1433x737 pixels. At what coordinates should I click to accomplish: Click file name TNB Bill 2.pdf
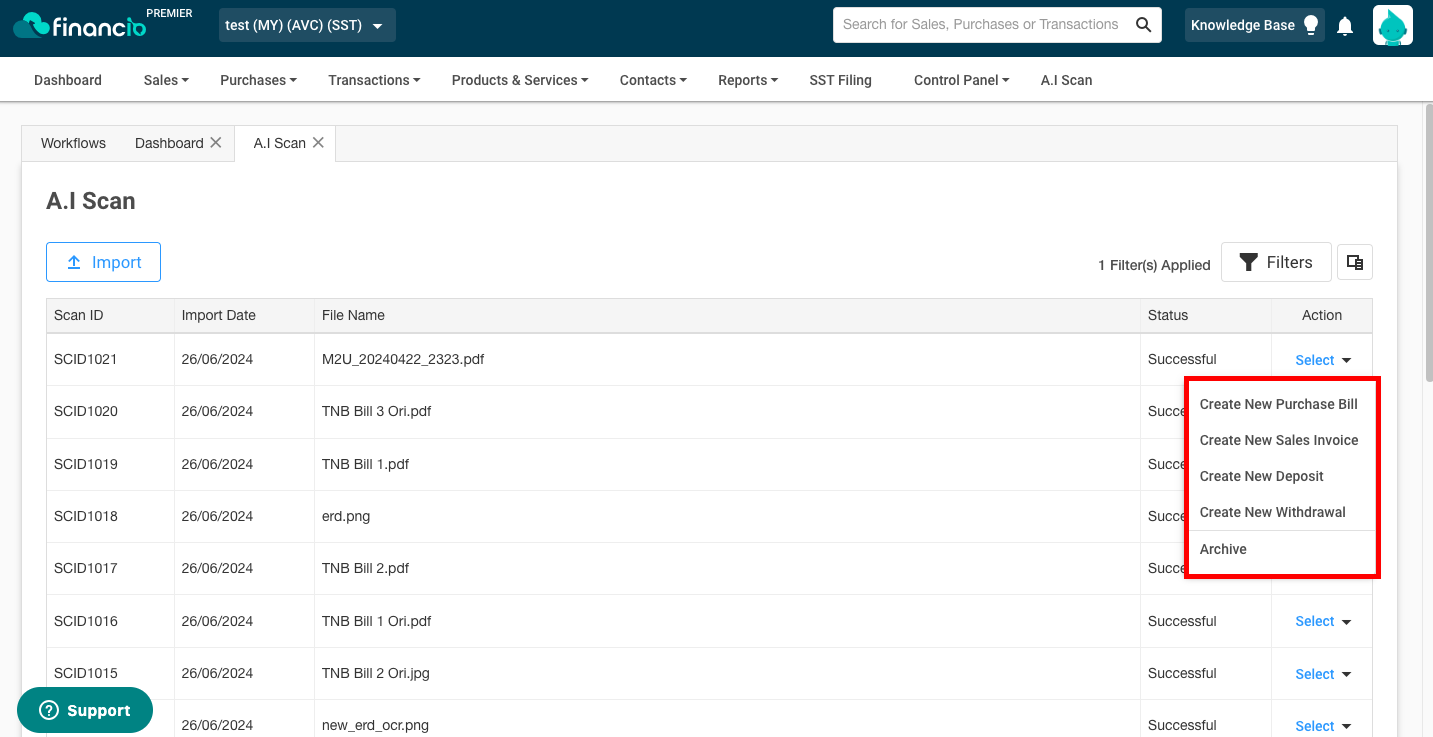click(x=365, y=568)
